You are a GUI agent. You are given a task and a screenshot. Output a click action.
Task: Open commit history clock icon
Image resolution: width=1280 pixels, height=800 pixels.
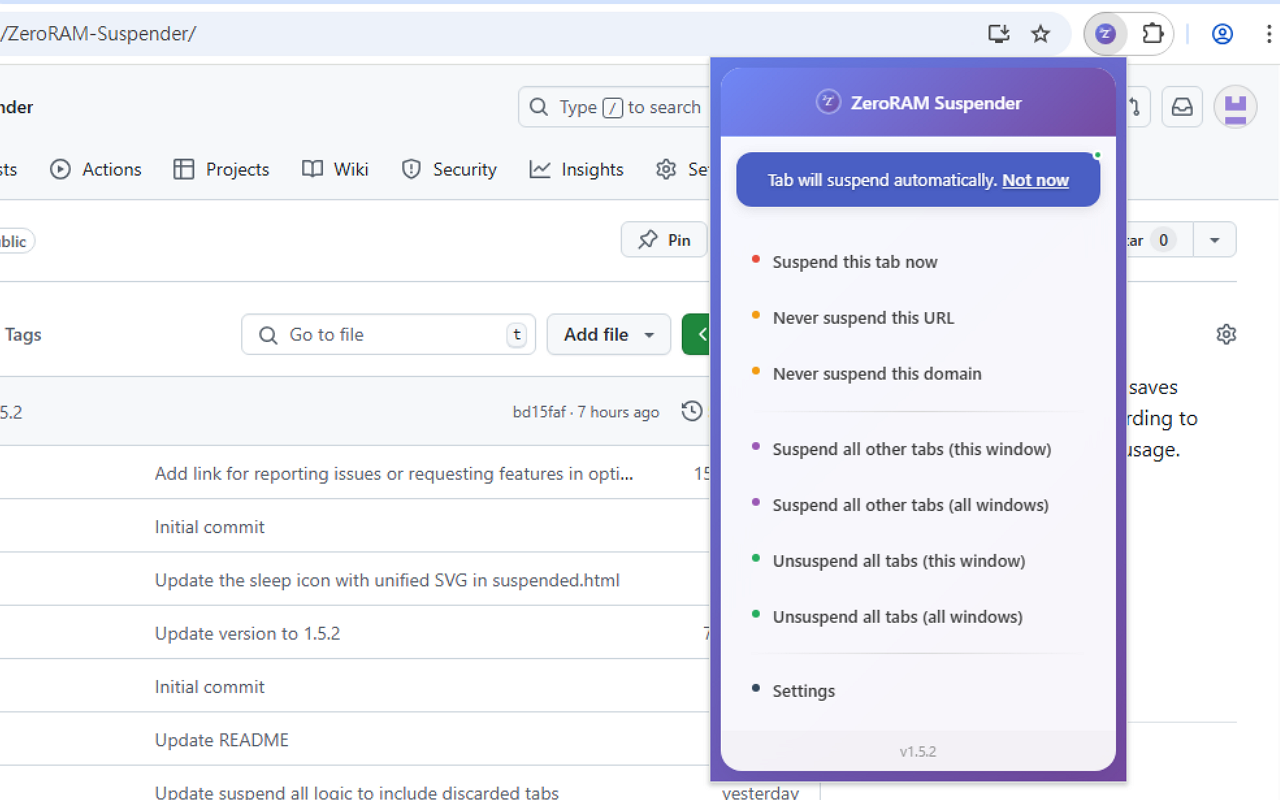tap(692, 411)
